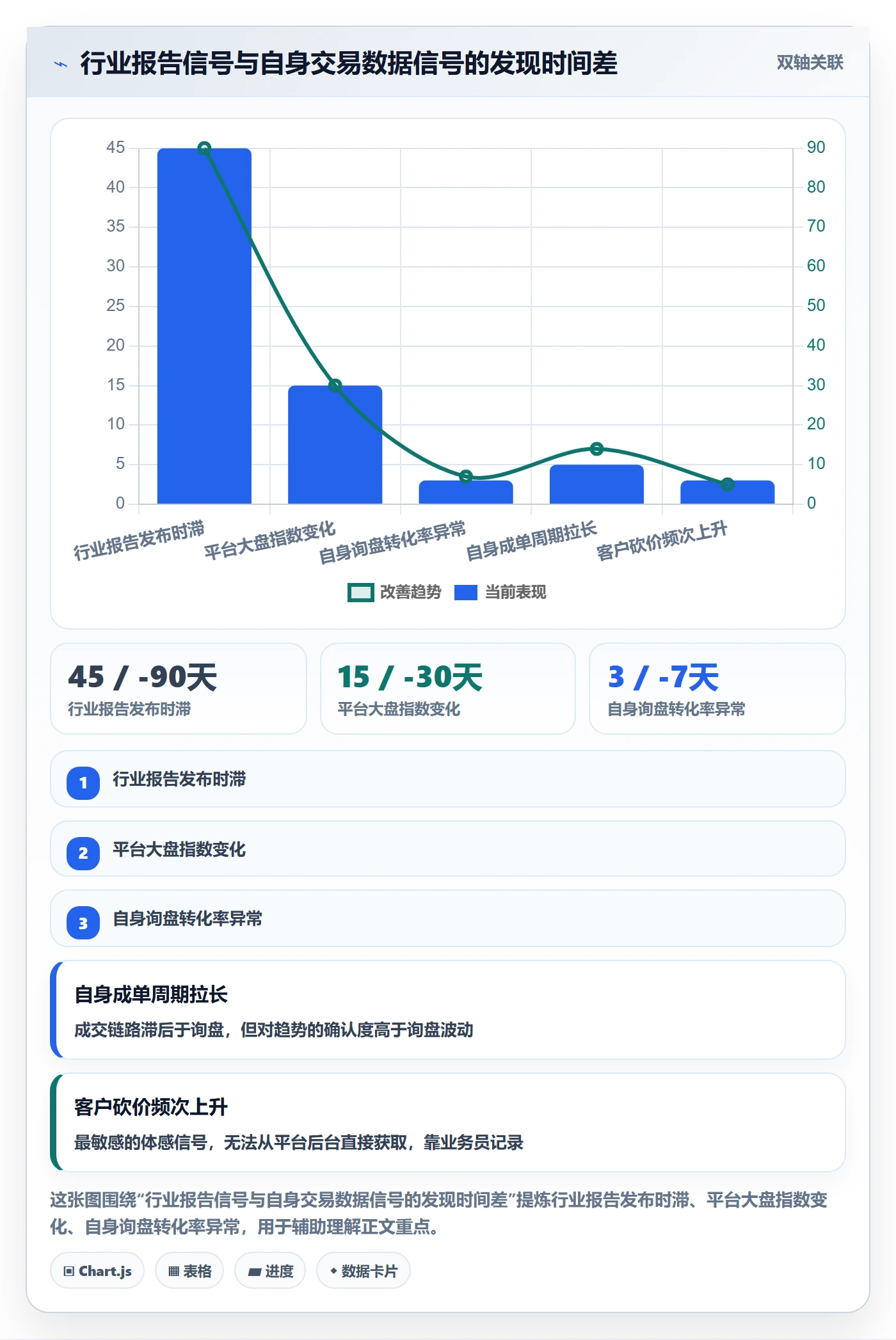Click the x-axis label 平台大盘指数变化
Viewport: 896px width, 1340px height.
(x=269, y=541)
